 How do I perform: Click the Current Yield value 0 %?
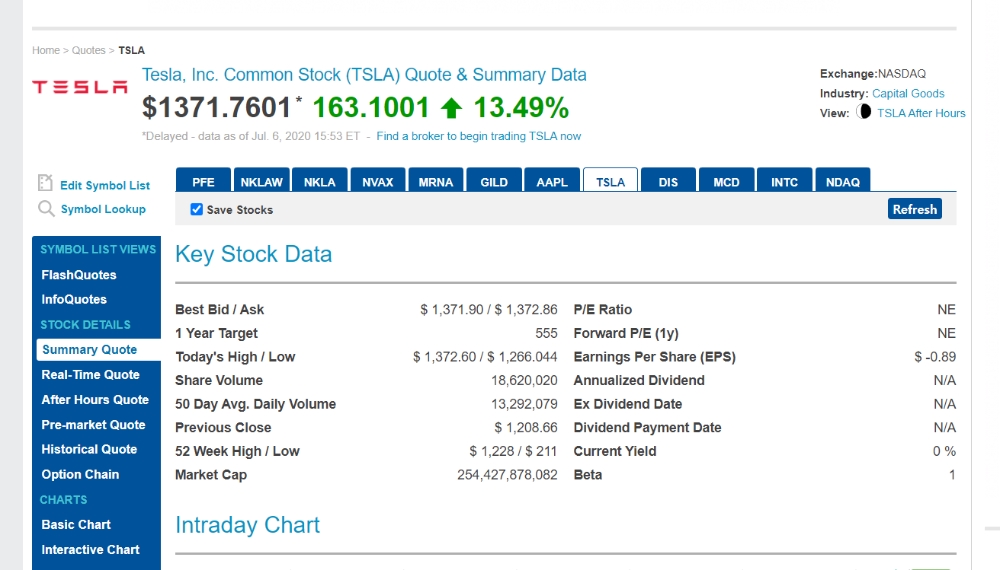tap(945, 451)
